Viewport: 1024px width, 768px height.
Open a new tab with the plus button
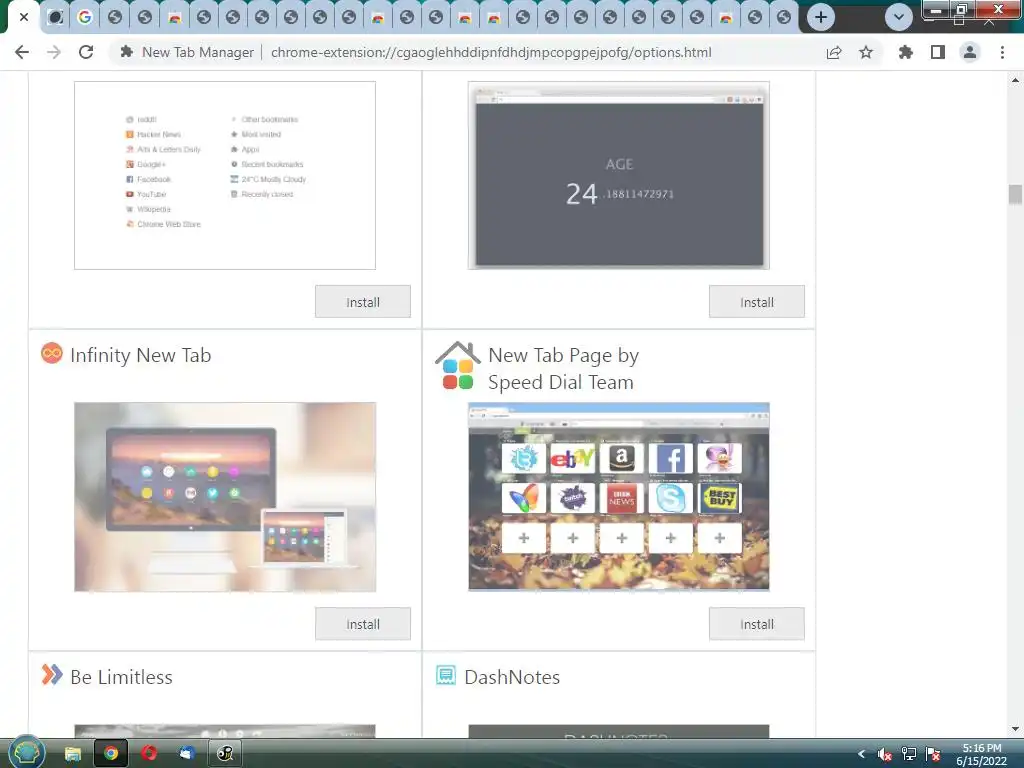pyautogui.click(x=821, y=17)
